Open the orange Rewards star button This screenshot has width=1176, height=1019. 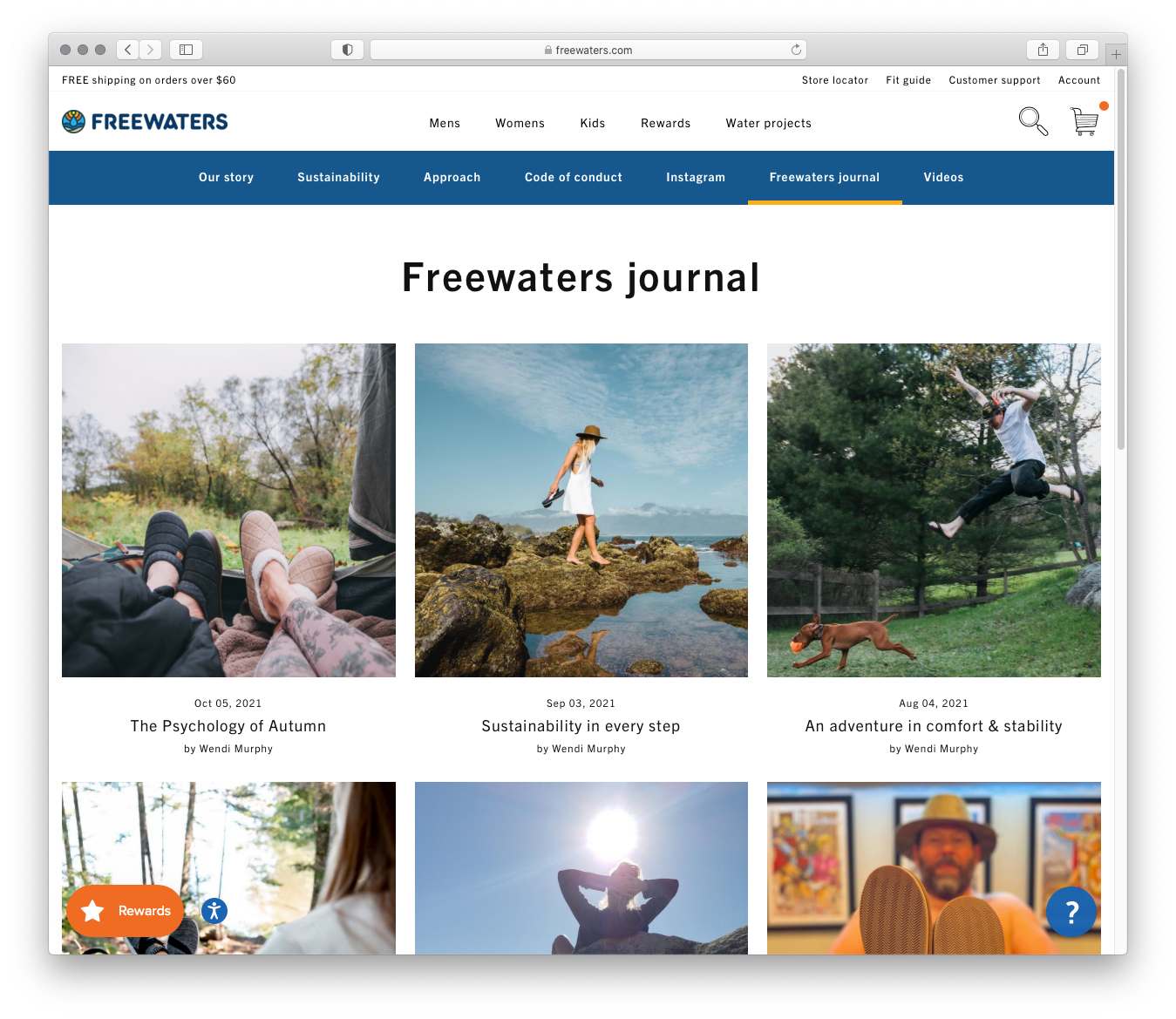click(125, 911)
